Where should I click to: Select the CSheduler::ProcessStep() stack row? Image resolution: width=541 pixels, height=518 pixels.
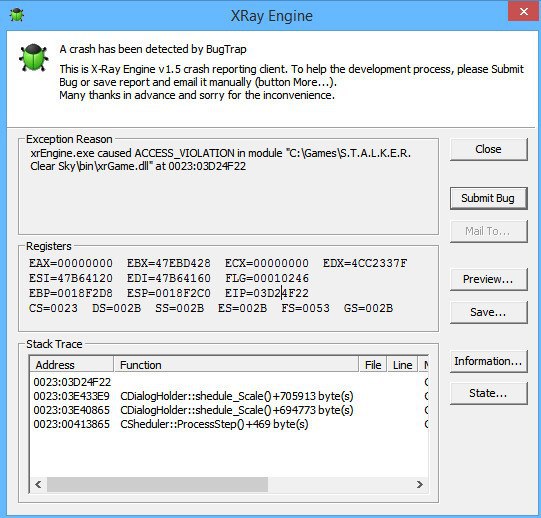pos(229,424)
